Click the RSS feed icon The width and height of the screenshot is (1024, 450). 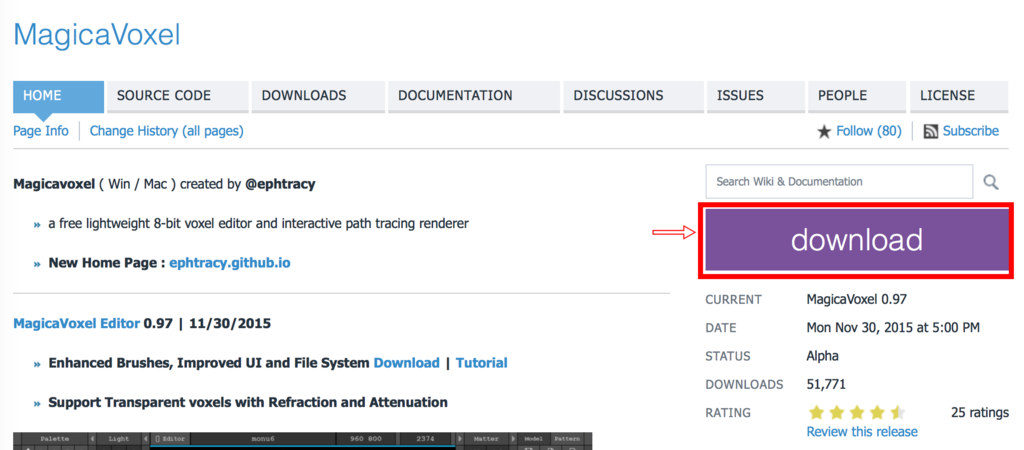[931, 132]
